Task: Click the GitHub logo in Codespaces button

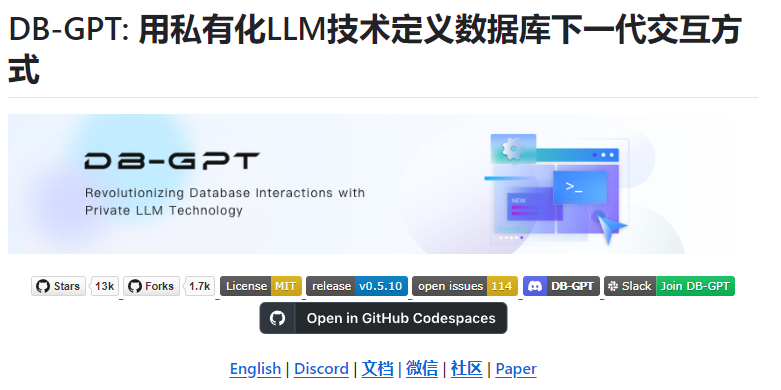Action: pyautogui.click(x=277, y=318)
